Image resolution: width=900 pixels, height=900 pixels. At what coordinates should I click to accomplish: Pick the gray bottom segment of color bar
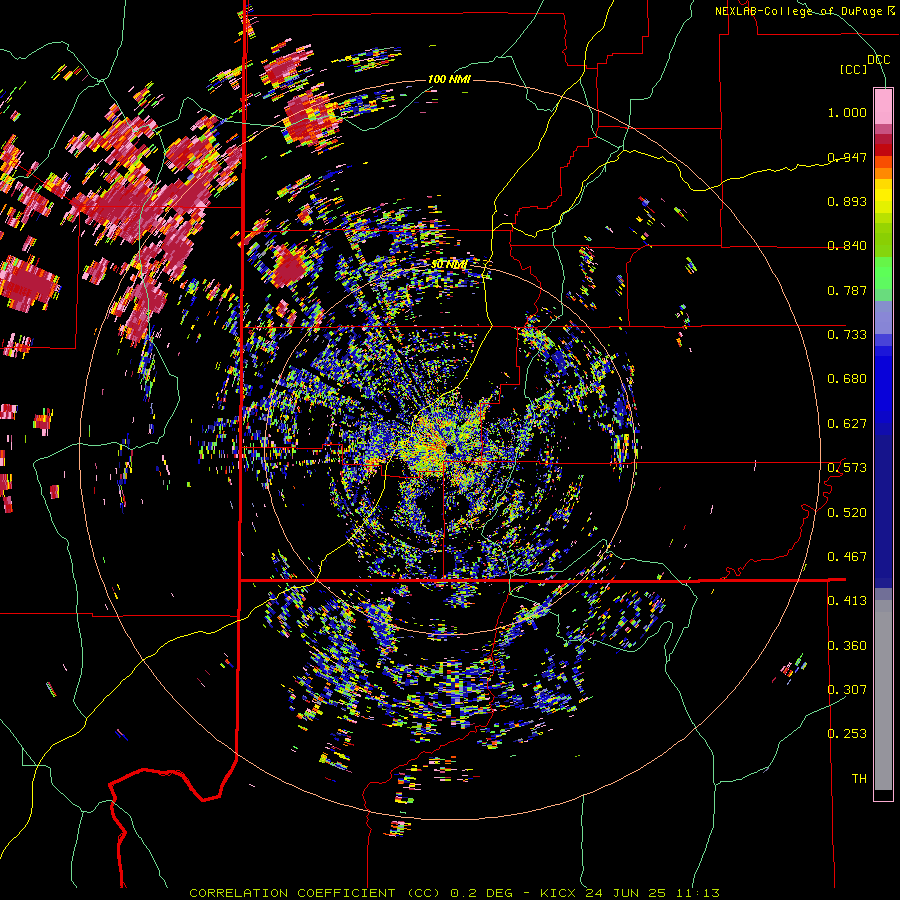pyautogui.click(x=883, y=695)
